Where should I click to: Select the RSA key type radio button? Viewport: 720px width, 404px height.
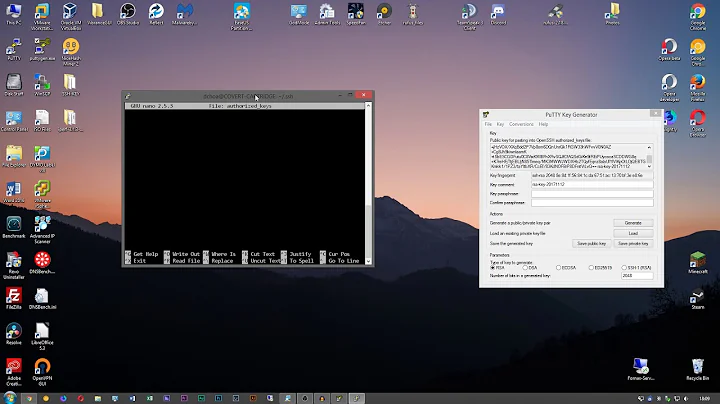492,267
